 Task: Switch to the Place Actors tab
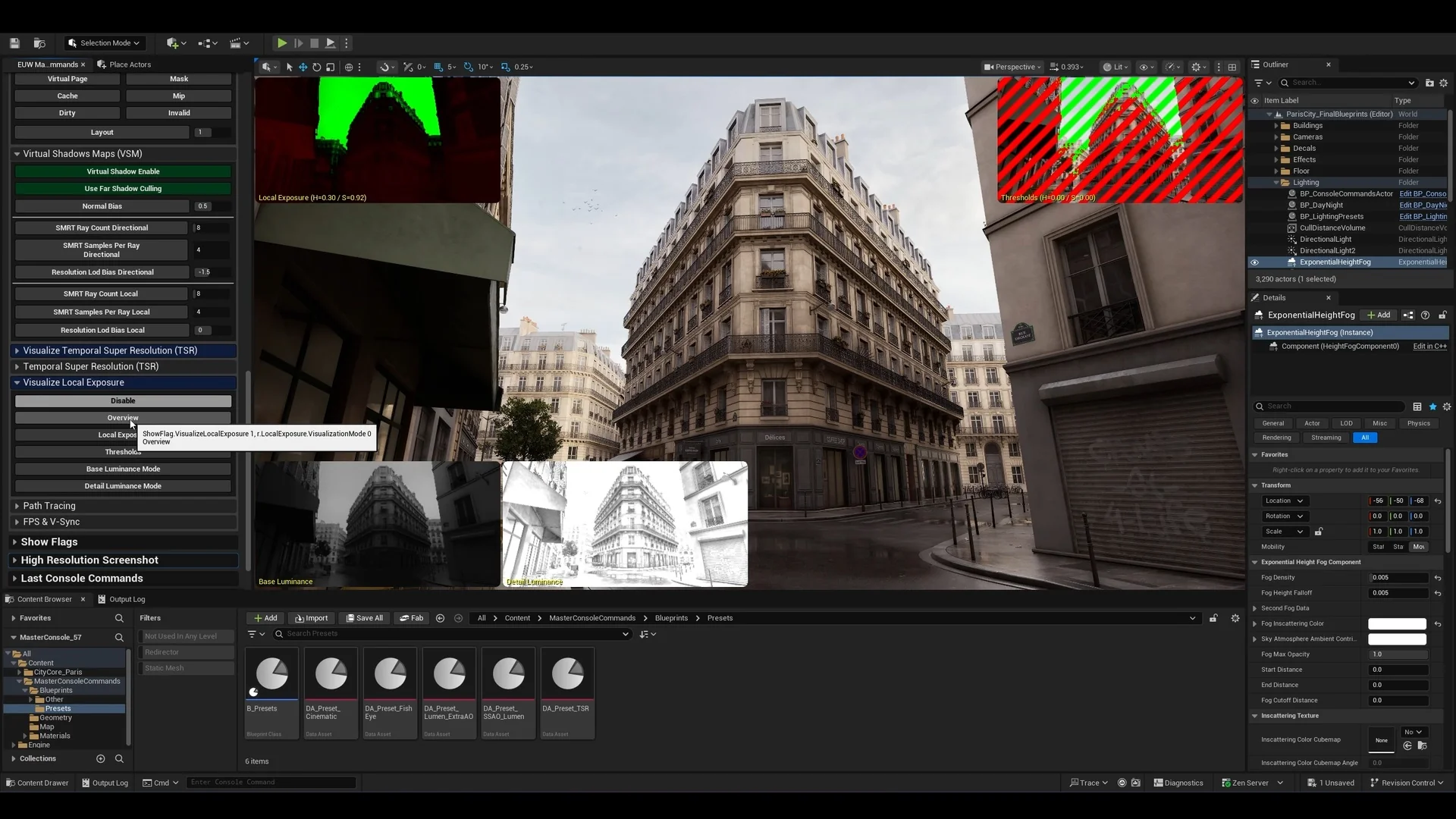[x=129, y=64]
